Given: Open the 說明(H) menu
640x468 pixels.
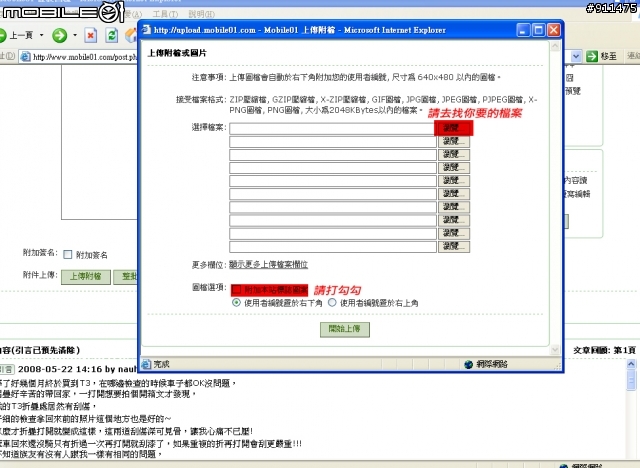Looking at the screenshot, I should pos(202,14).
